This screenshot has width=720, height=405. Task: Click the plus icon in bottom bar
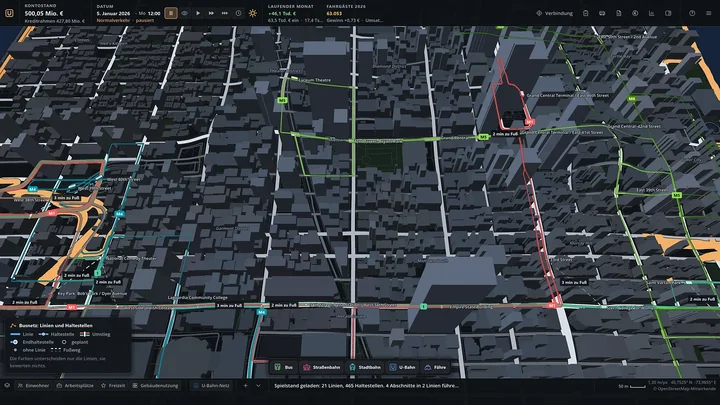pos(245,386)
